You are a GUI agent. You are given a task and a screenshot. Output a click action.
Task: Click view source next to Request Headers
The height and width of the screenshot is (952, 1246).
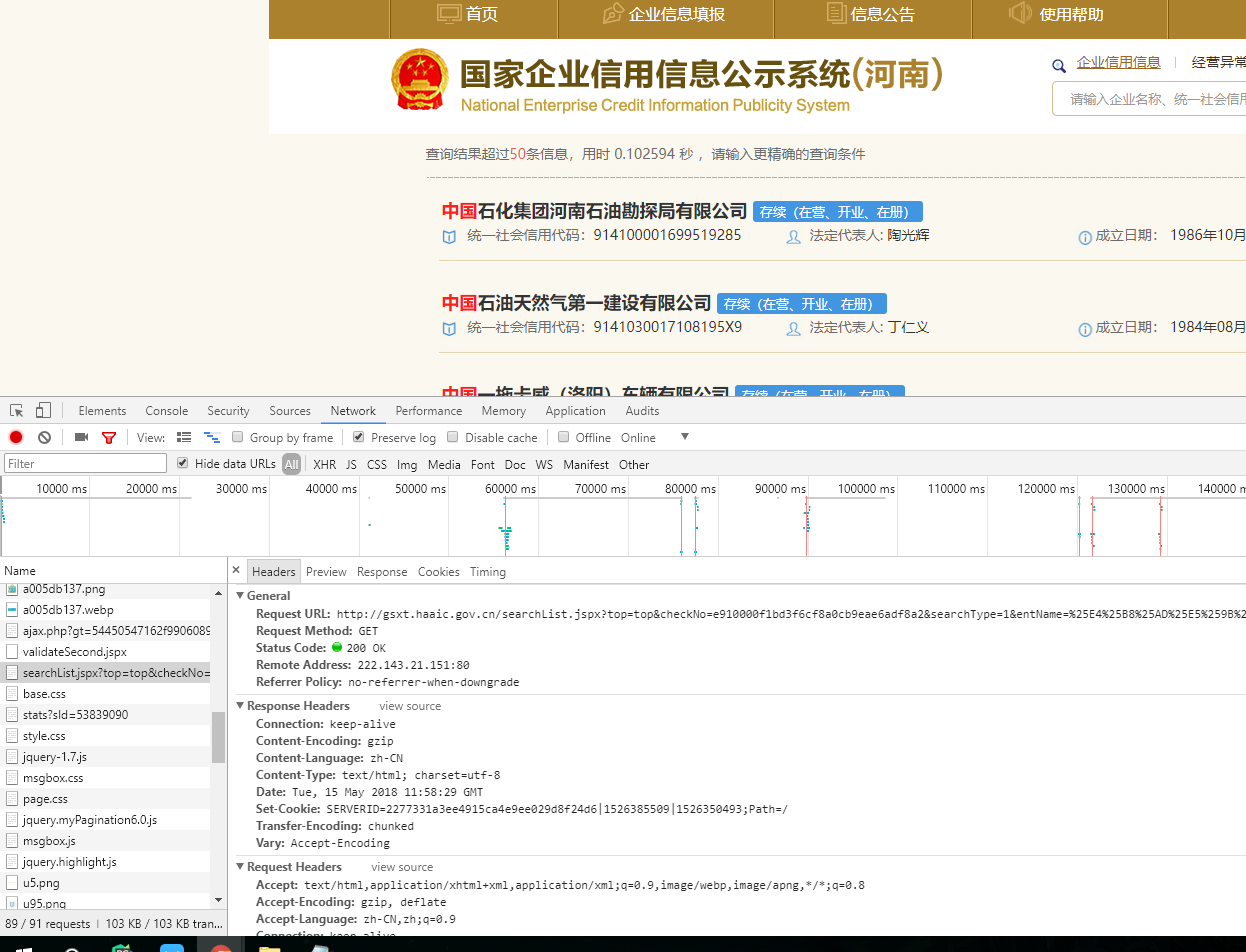coord(401,866)
